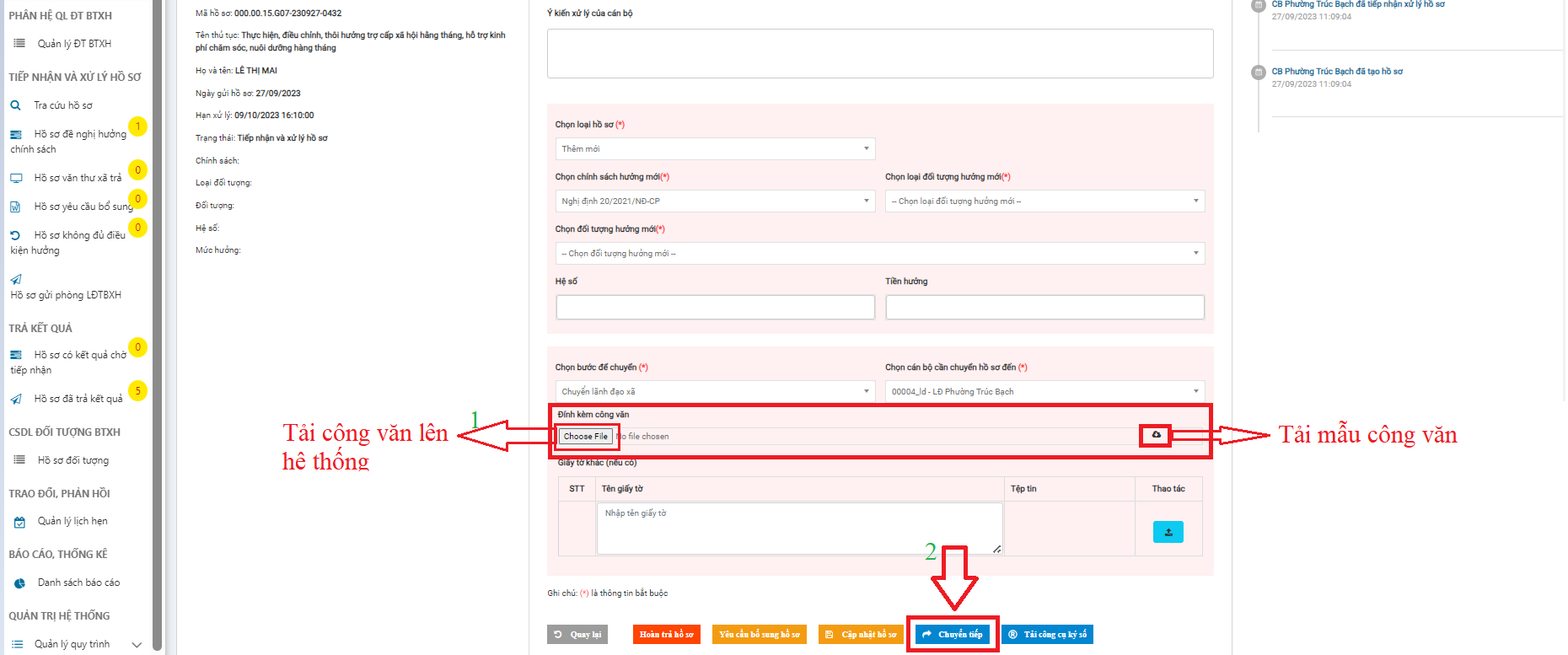Click the search icon beside Tra cứu hồ sơ

(x=15, y=105)
